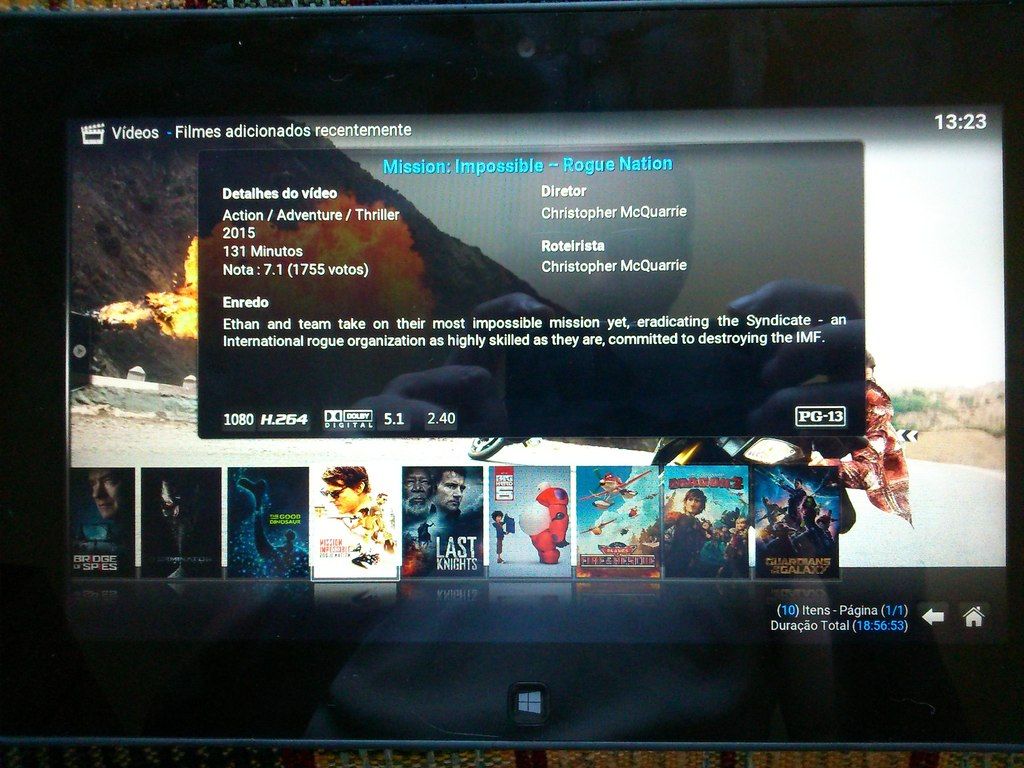This screenshot has width=1024, height=768.
Task: Click the 13:23 clock
Action: pos(960,121)
